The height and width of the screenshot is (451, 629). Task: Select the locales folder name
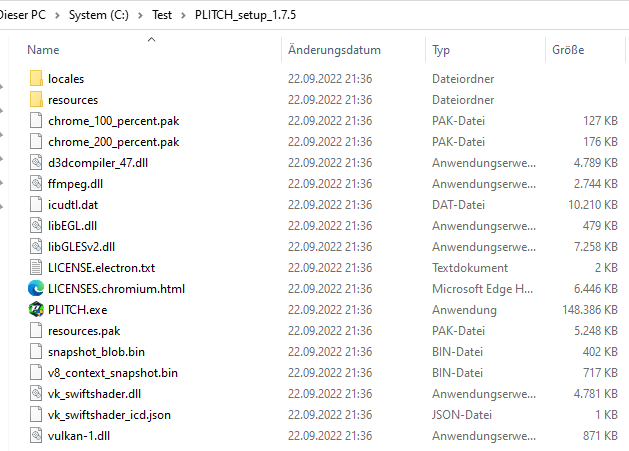(x=66, y=79)
